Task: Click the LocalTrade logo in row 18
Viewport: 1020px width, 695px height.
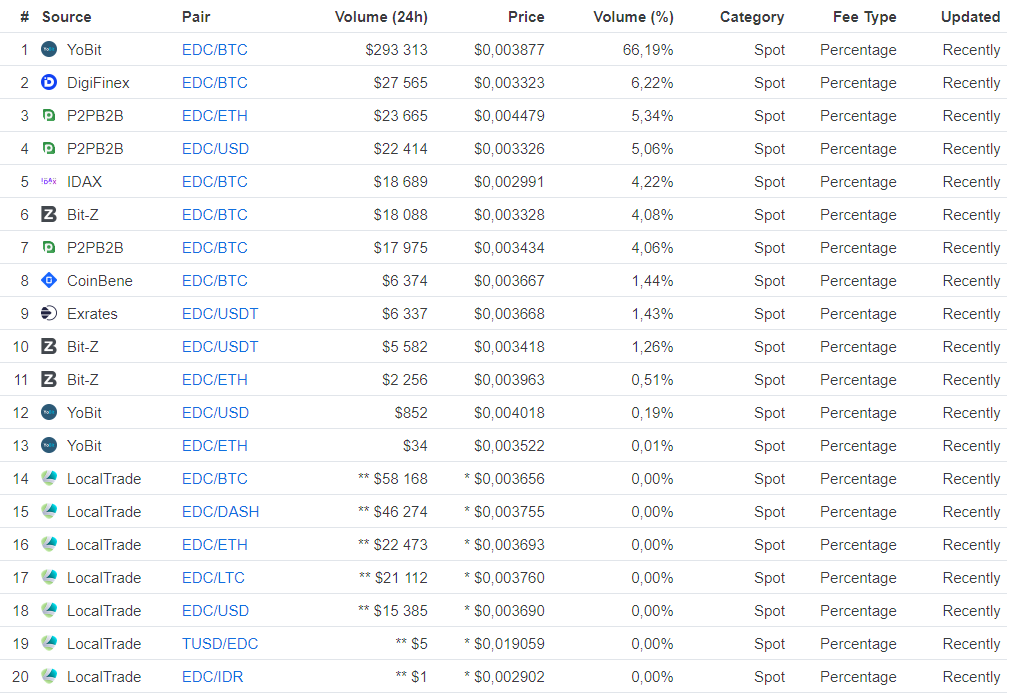Action: click(49, 610)
